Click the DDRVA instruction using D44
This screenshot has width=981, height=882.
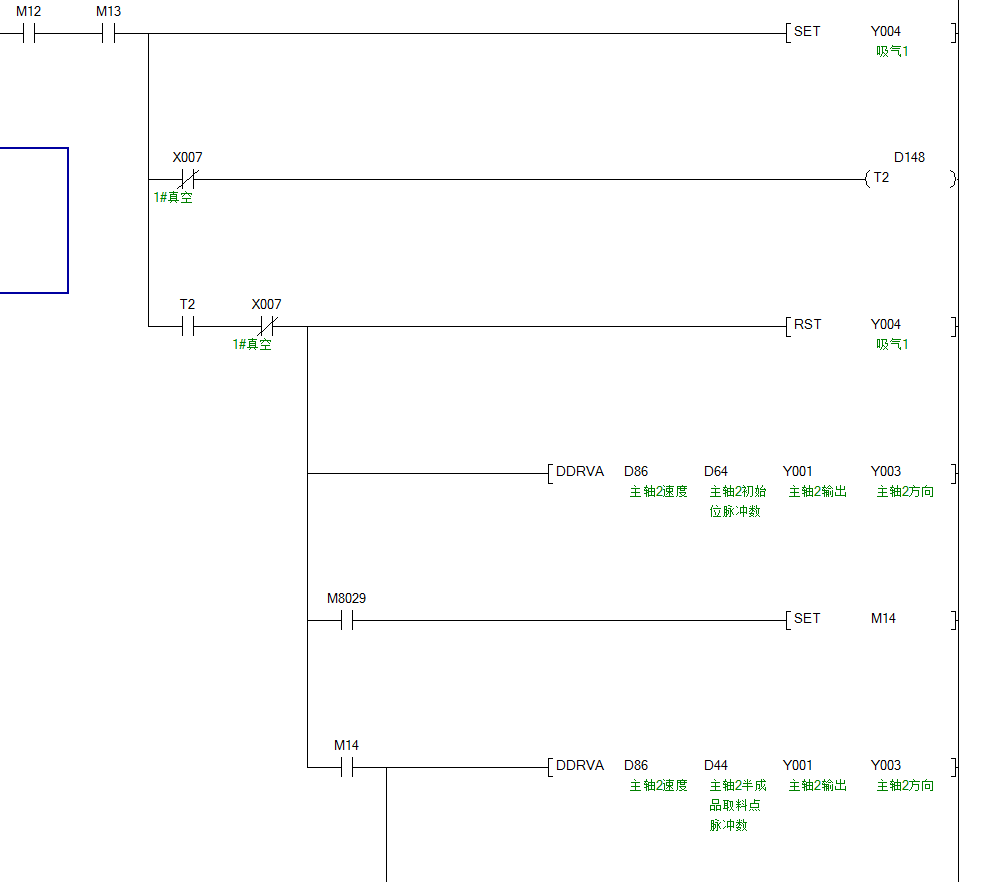pyautogui.click(x=580, y=766)
